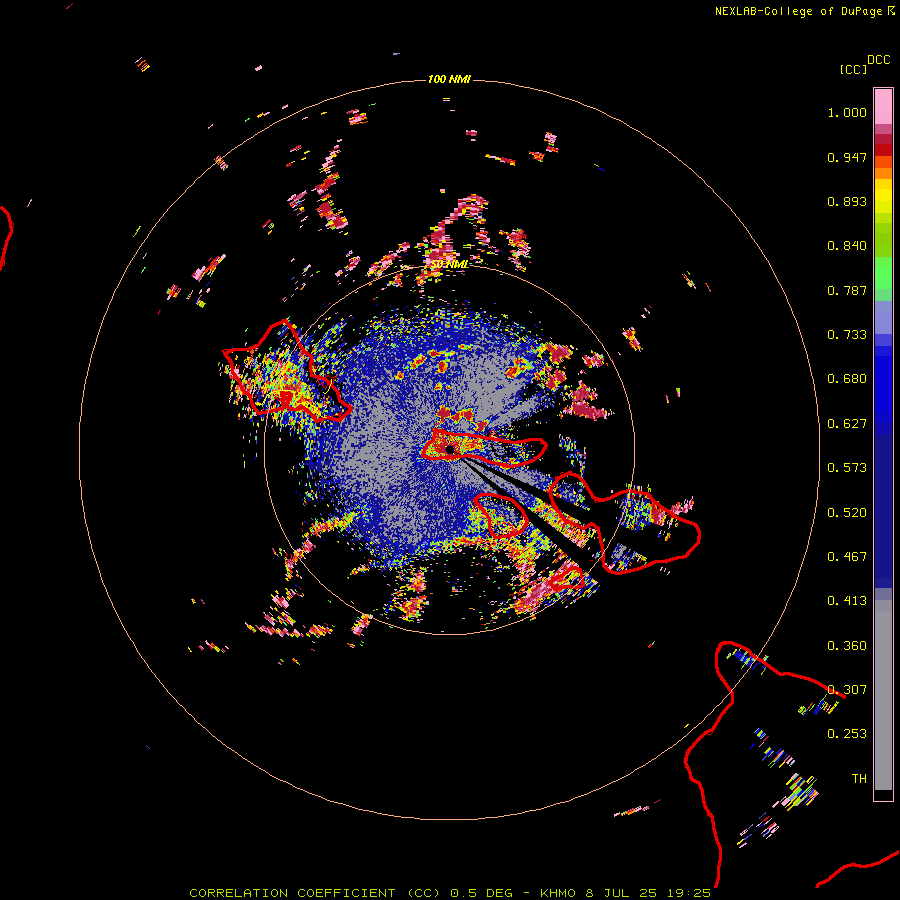
Task: Click the gray color bar segment near 0.360
Action: (x=883, y=695)
